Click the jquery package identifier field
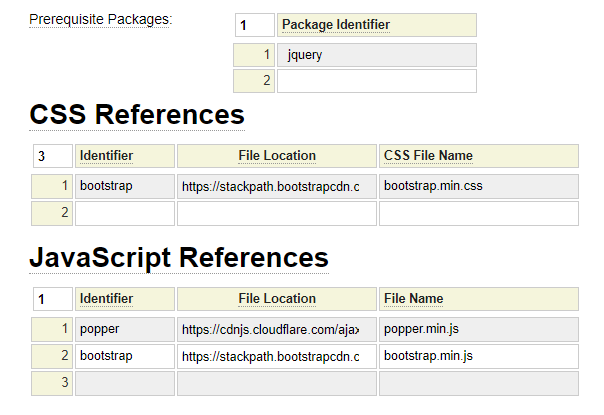 376,55
